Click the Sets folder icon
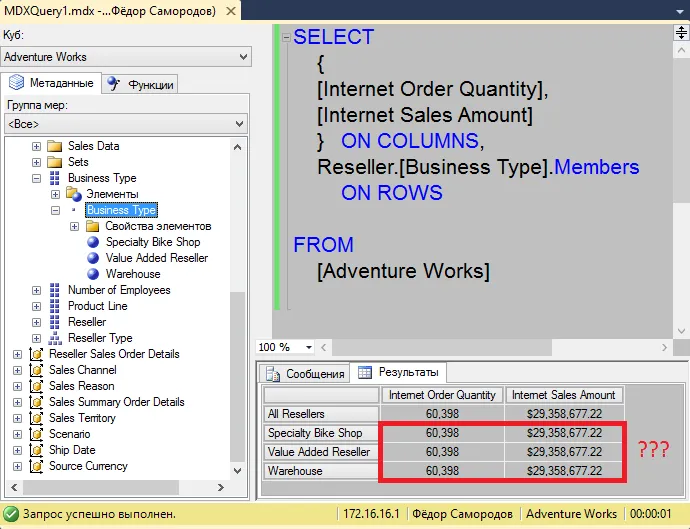This screenshot has height=529, width=690. click(55, 162)
